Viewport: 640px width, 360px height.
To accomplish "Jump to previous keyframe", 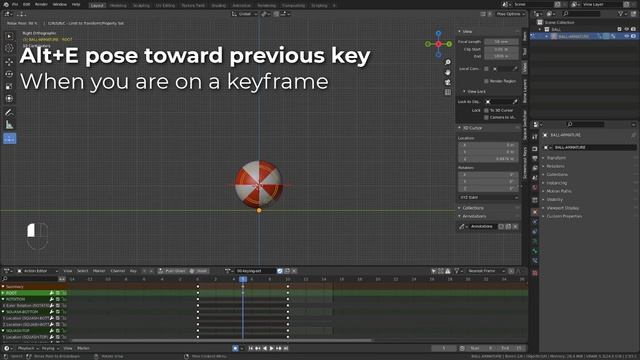I will click(x=258, y=348).
